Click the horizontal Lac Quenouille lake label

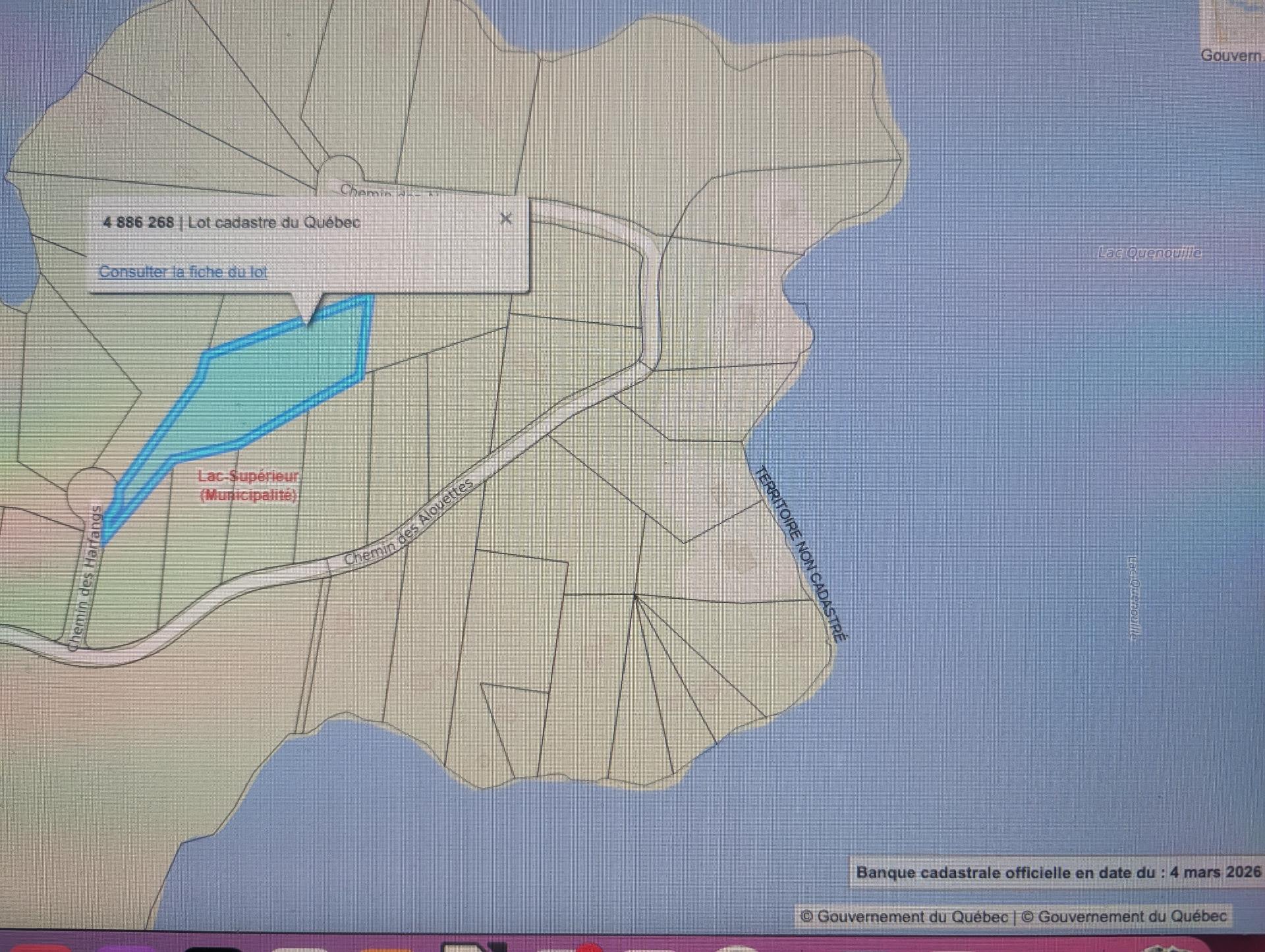click(1149, 253)
